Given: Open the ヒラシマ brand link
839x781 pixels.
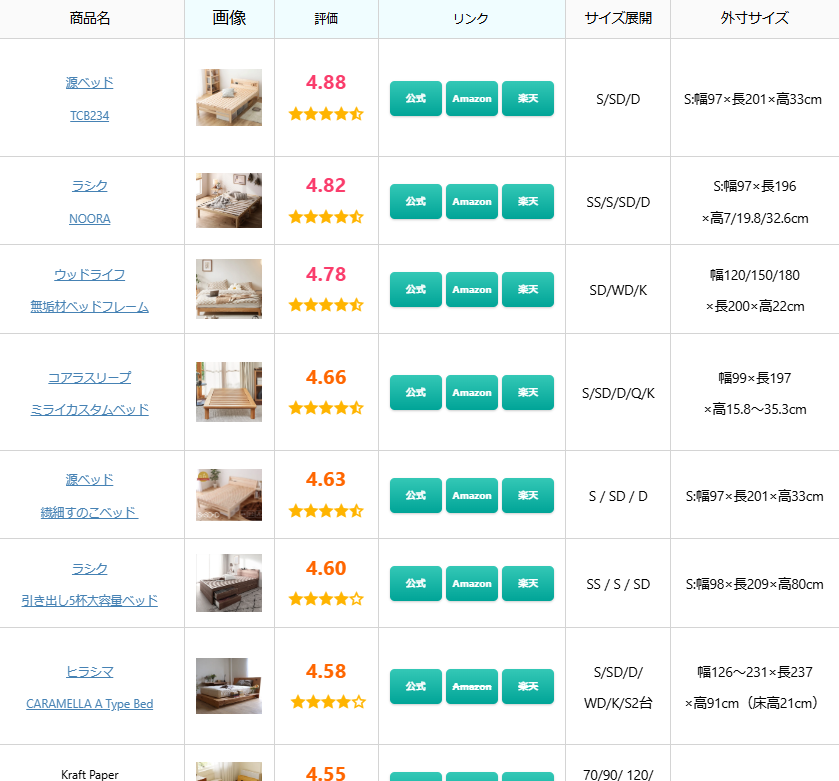Looking at the screenshot, I should tap(89, 671).
